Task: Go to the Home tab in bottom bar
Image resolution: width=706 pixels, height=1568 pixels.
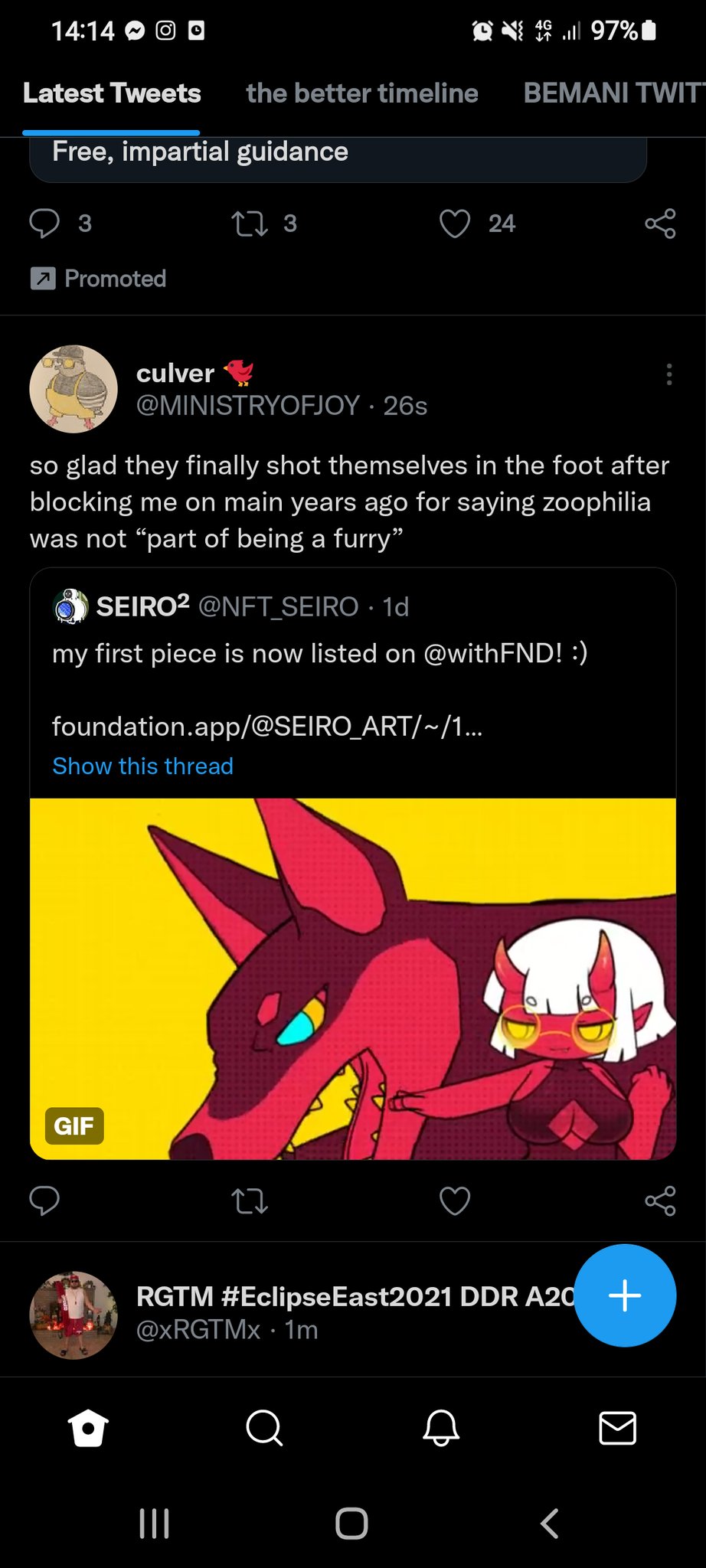Action: [x=88, y=1428]
